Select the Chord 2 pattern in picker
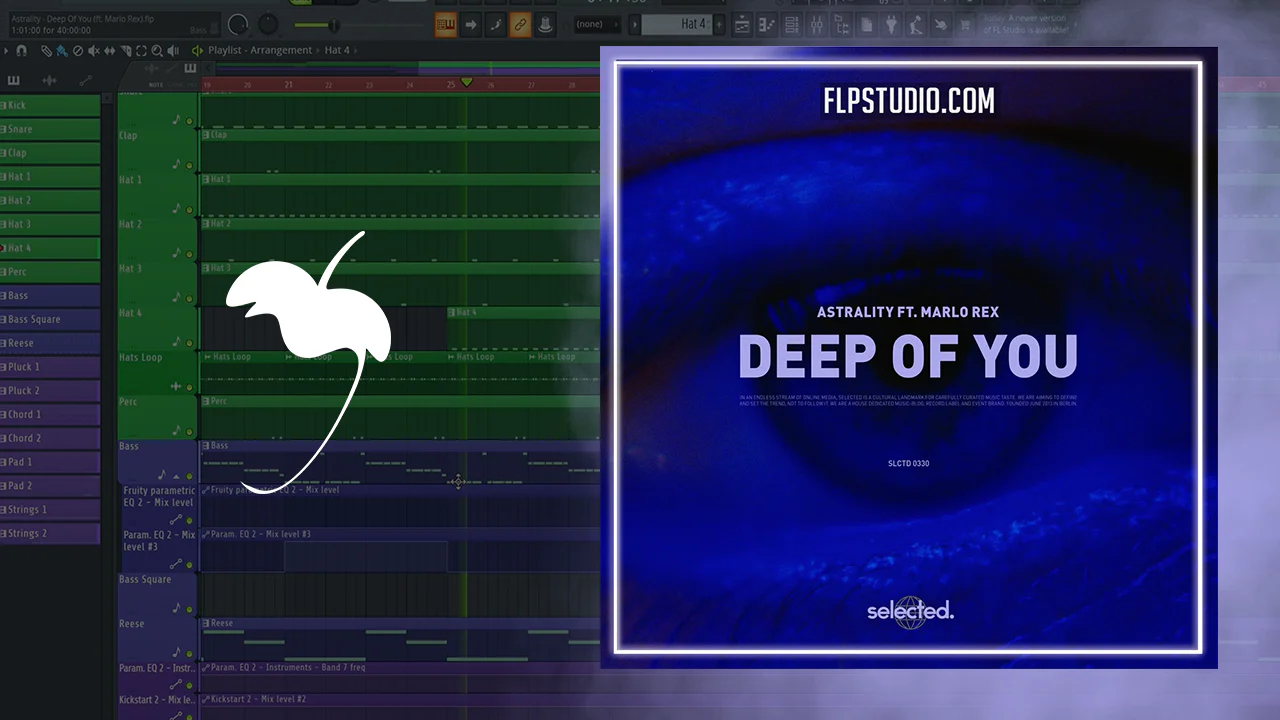 50,438
